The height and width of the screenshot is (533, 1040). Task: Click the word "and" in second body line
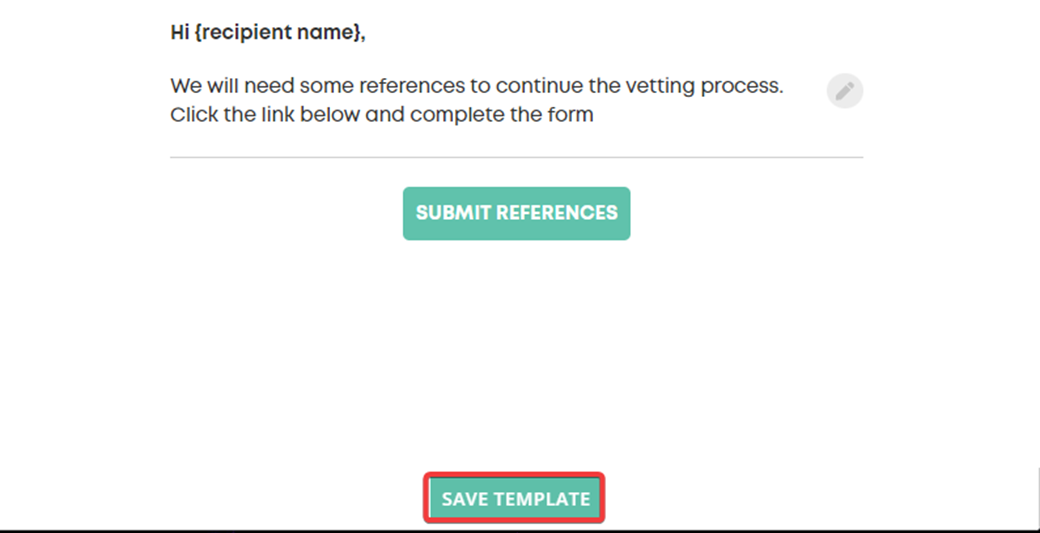click(x=385, y=115)
